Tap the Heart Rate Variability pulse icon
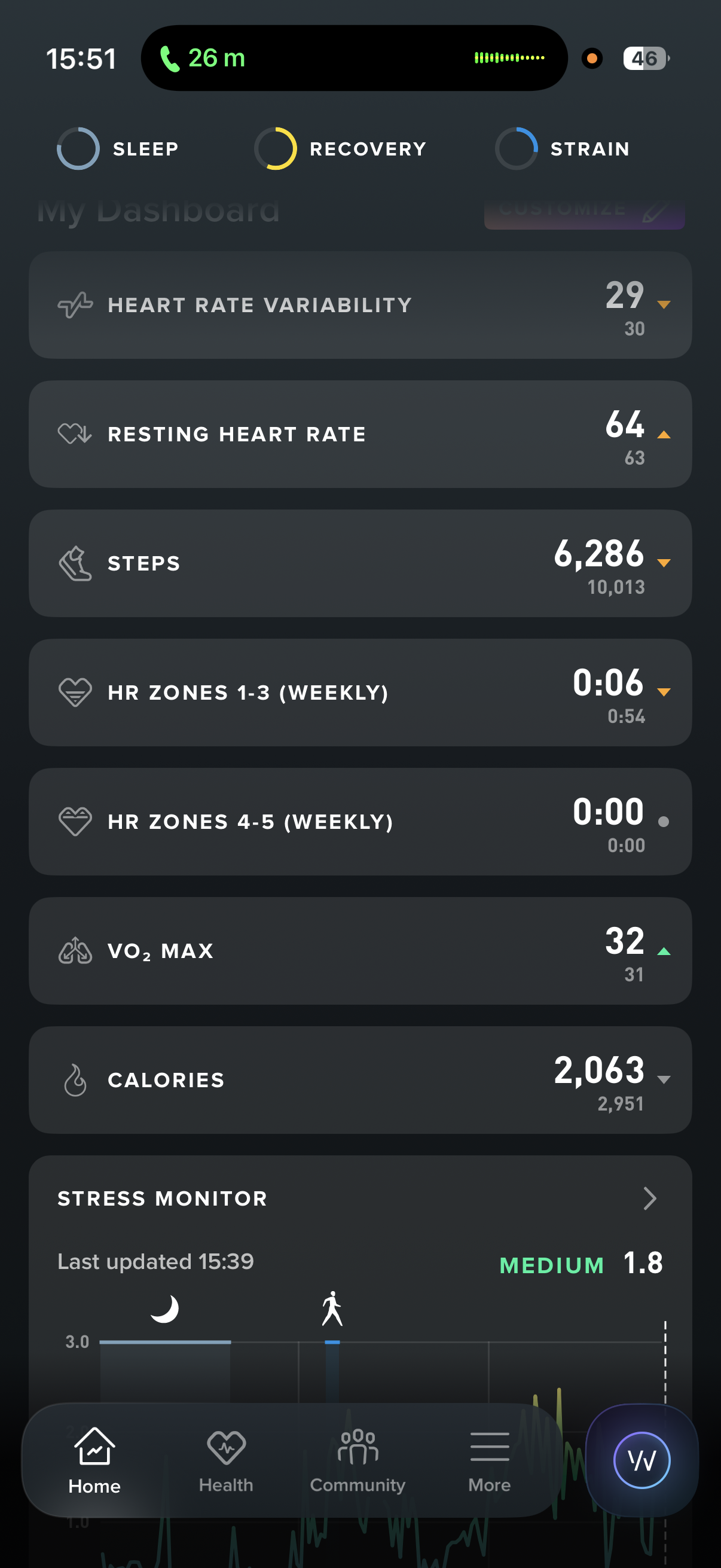This screenshot has width=721, height=1568. (75, 305)
